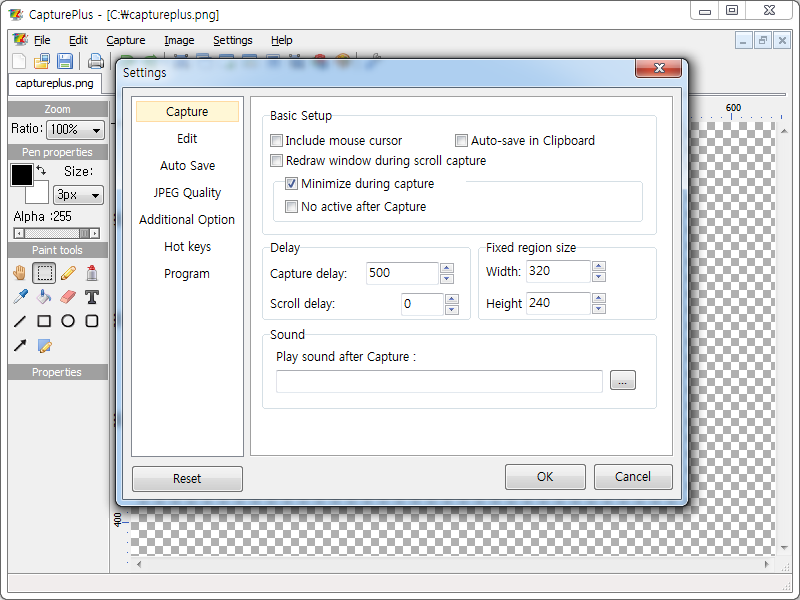Open the Edit menu
The image size is (800, 600).
coord(78,40)
